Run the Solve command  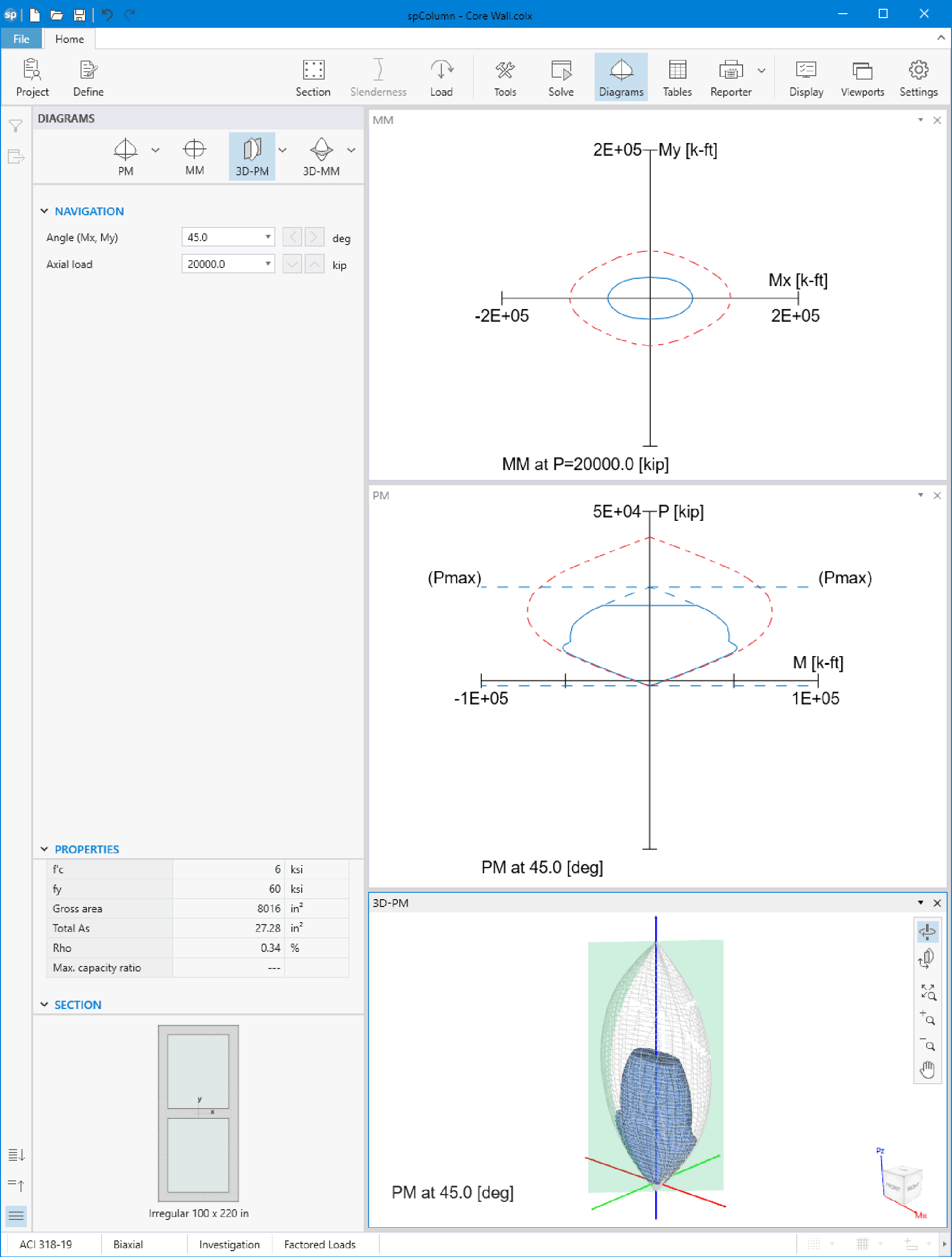560,77
